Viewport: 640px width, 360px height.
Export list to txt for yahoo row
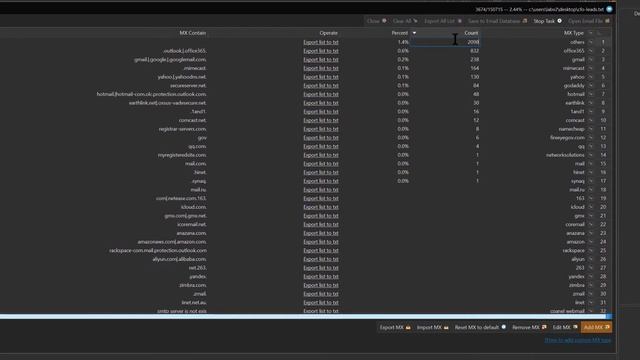[x=321, y=77]
